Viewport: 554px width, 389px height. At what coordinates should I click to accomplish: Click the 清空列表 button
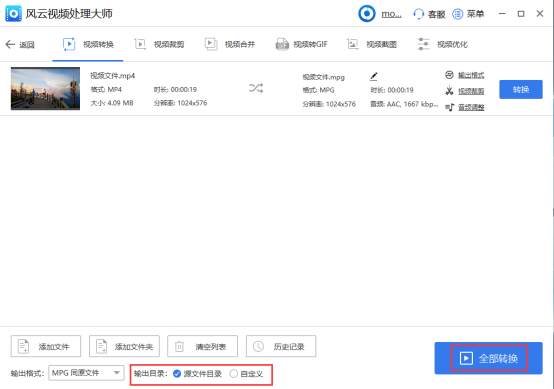coord(202,346)
